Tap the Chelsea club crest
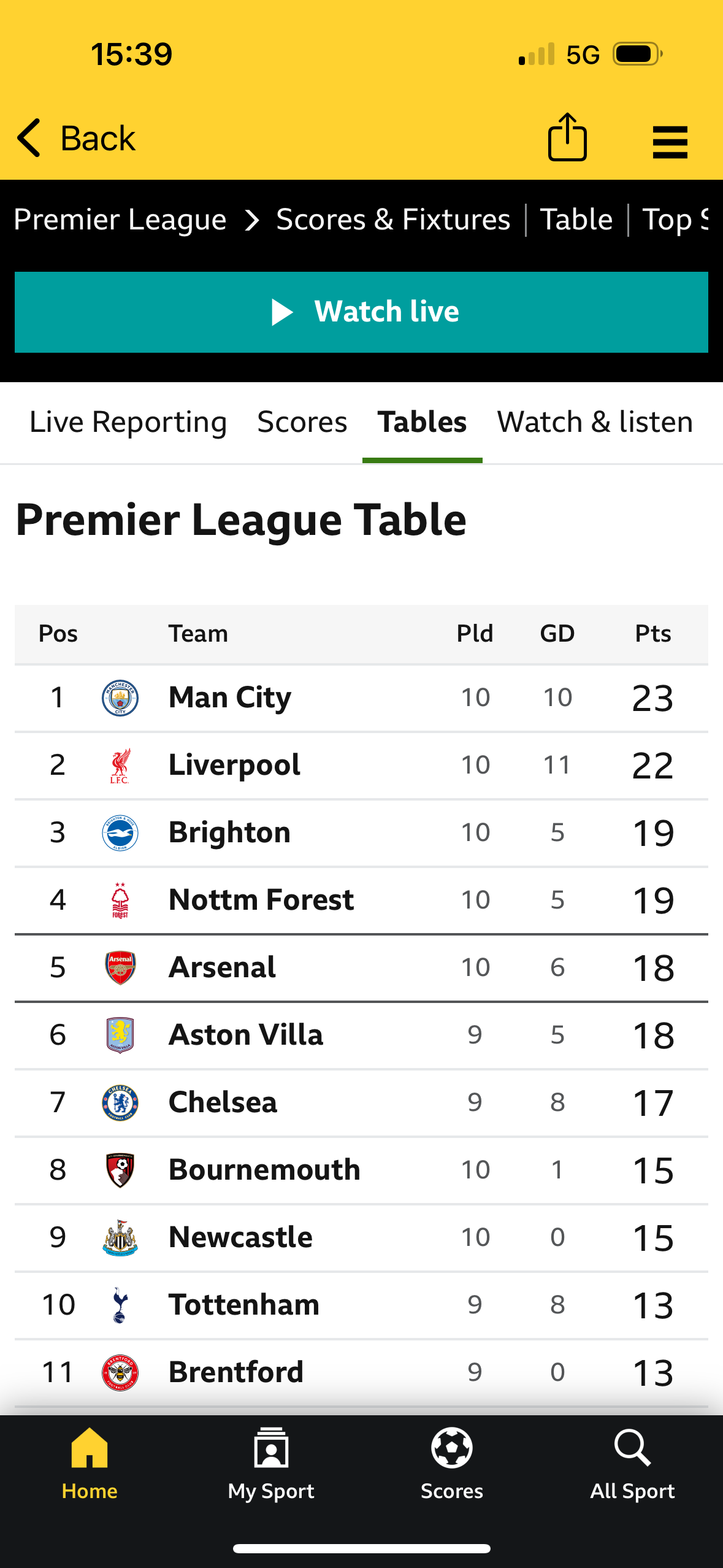723x1568 pixels. click(120, 1102)
